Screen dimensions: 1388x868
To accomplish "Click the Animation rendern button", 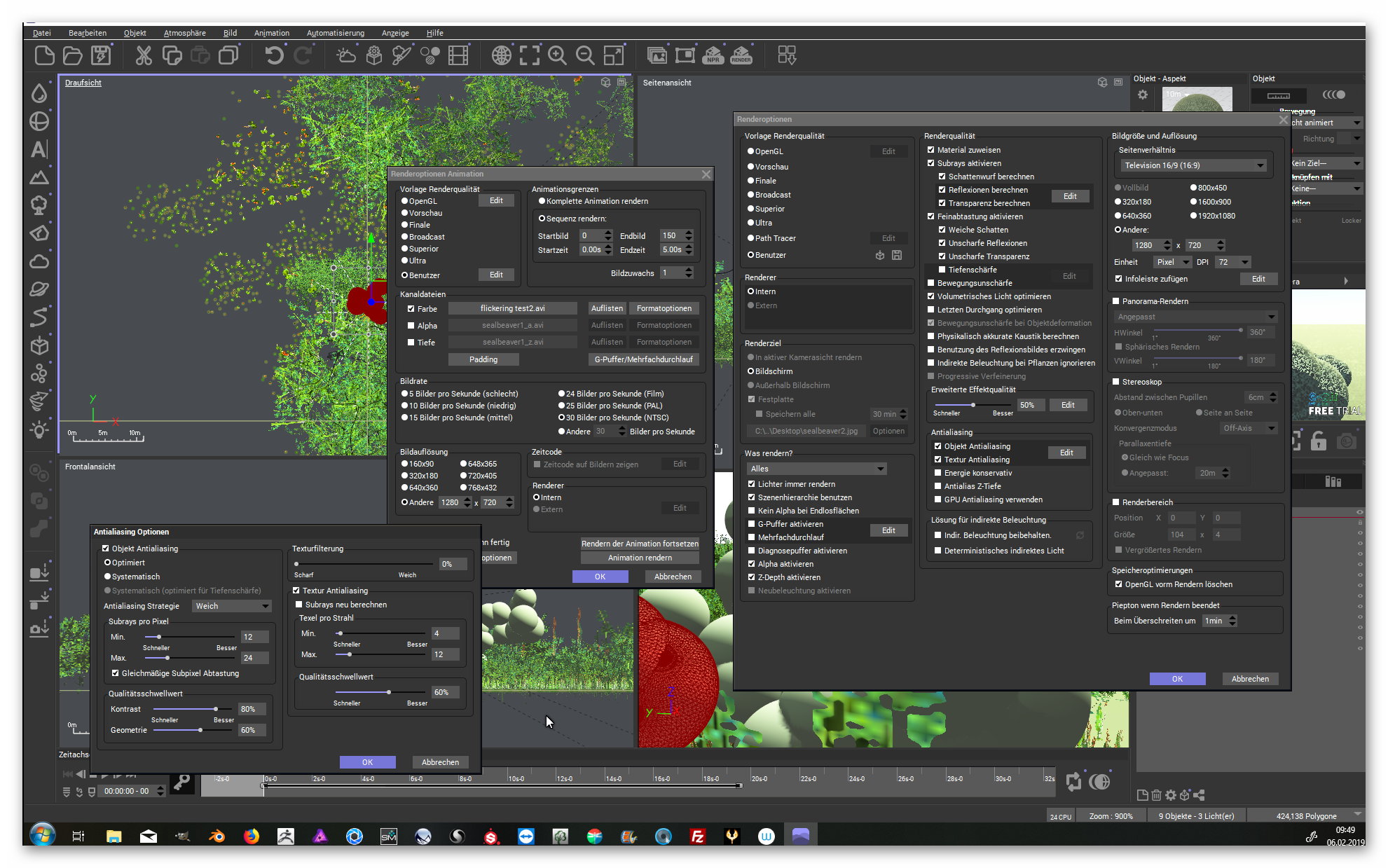I will [639, 558].
